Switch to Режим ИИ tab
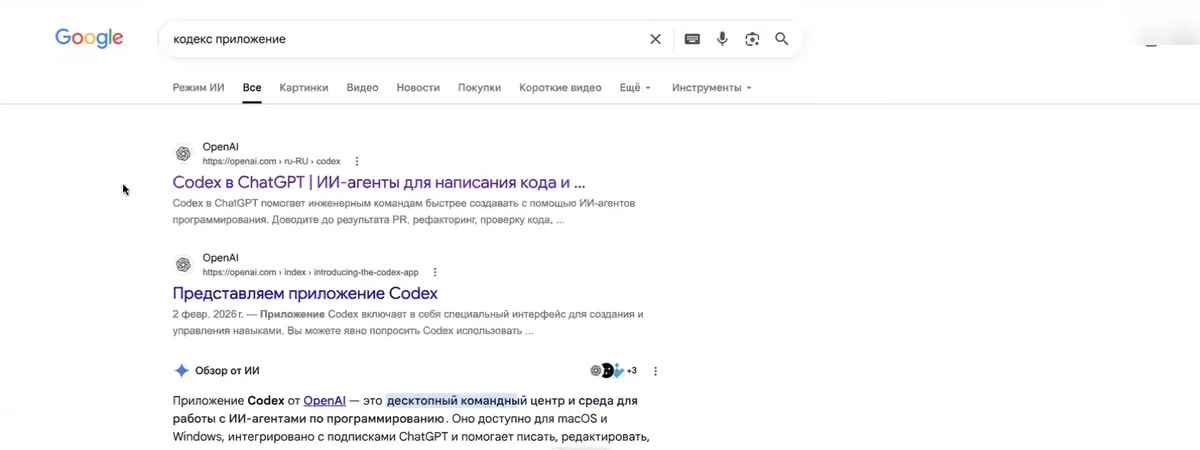 point(198,88)
